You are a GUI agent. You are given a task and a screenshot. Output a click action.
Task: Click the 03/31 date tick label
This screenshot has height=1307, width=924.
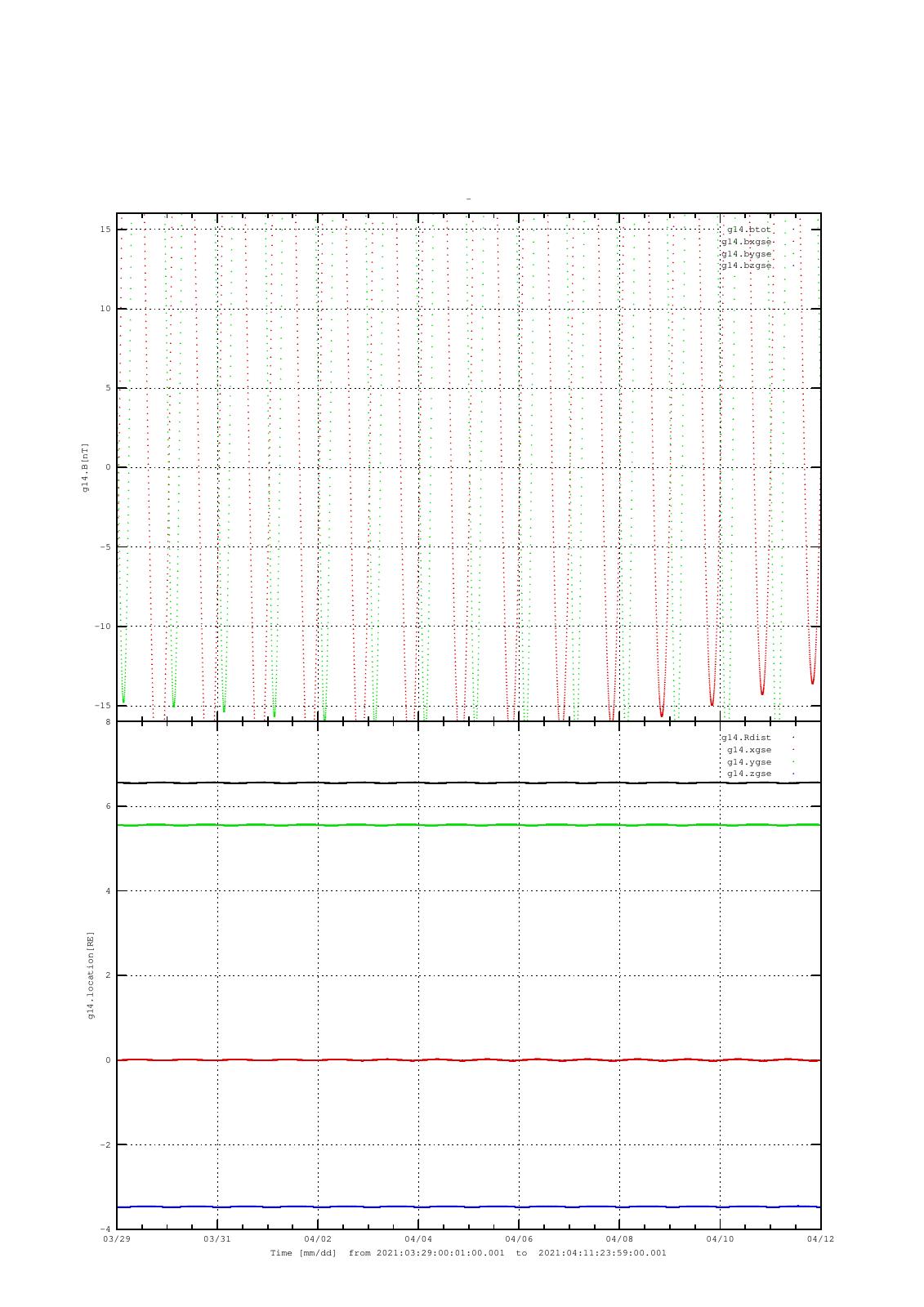(x=217, y=1239)
